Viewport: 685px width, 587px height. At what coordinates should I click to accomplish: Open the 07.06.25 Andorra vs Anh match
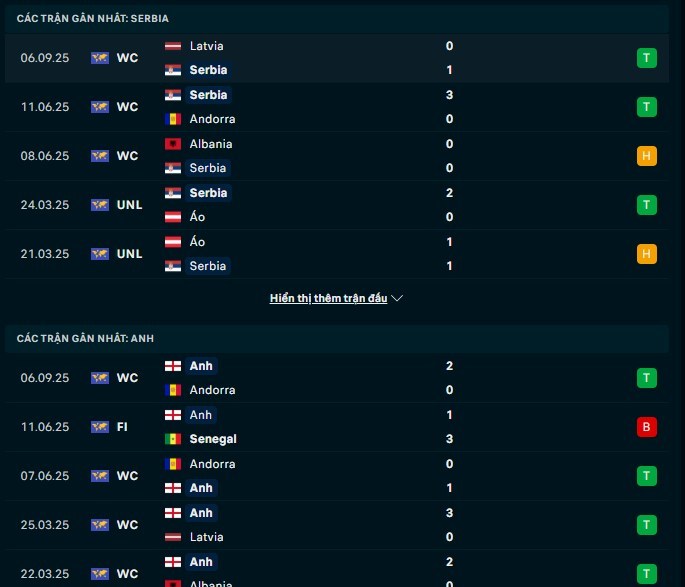(x=337, y=476)
